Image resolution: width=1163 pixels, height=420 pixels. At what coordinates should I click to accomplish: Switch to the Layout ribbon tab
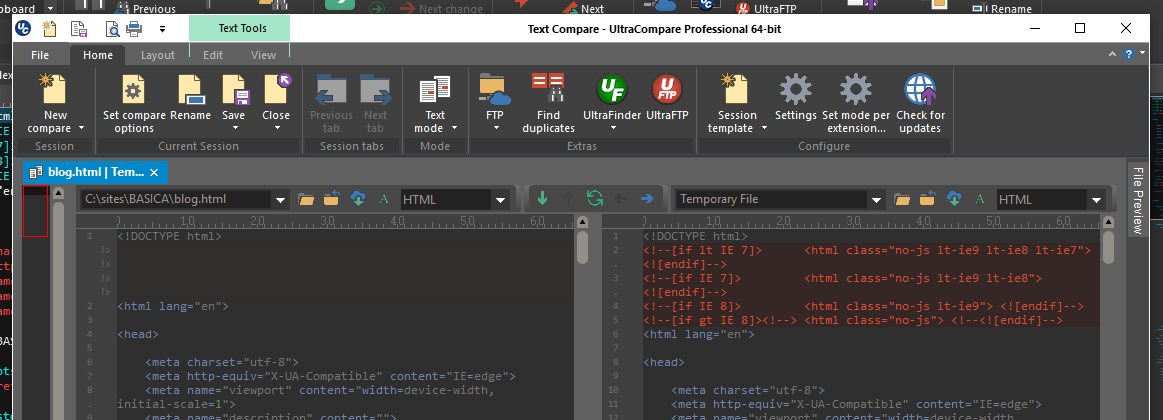click(x=158, y=55)
